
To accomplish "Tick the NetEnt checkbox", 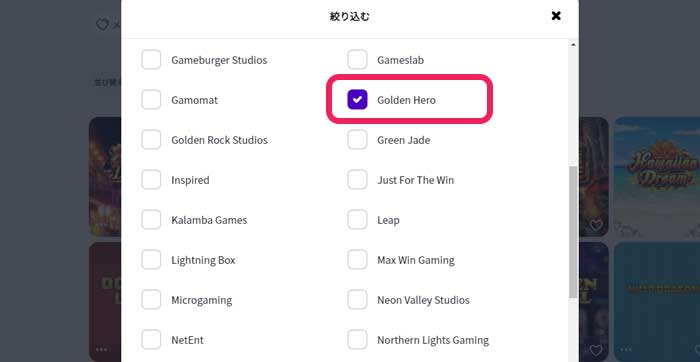I will point(151,340).
